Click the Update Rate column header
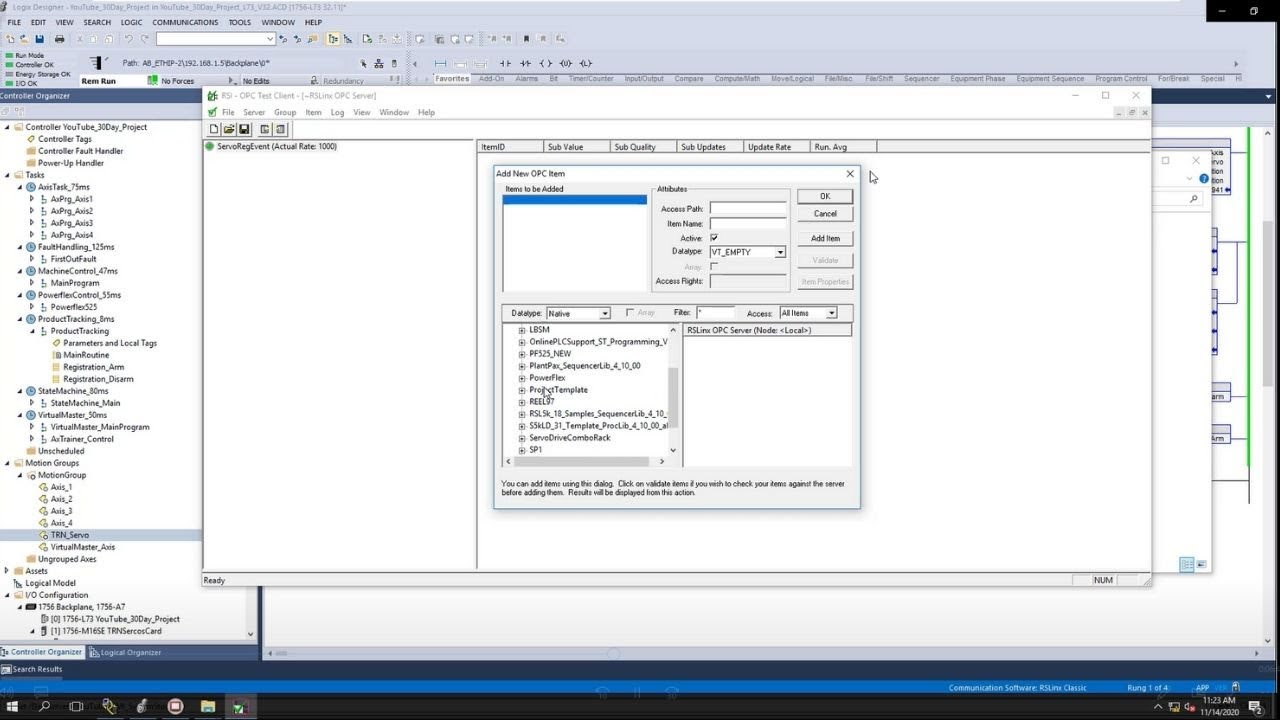The image size is (1280, 720). point(776,147)
